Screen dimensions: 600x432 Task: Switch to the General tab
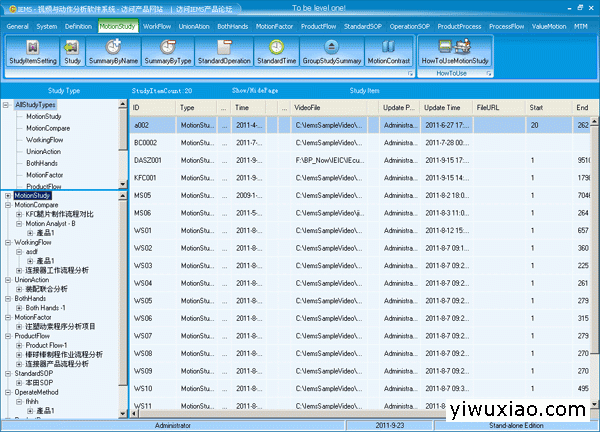18,26
